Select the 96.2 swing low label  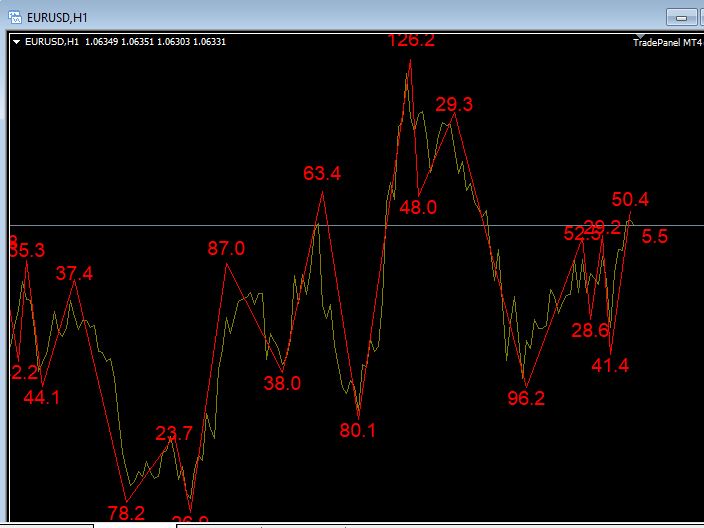(526, 398)
